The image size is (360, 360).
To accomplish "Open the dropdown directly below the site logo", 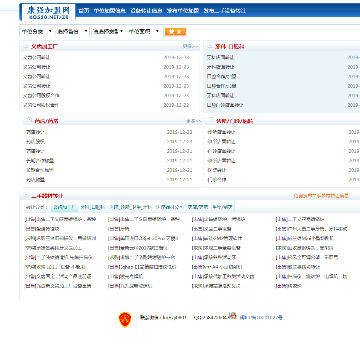I will pyautogui.click(x=37, y=32).
